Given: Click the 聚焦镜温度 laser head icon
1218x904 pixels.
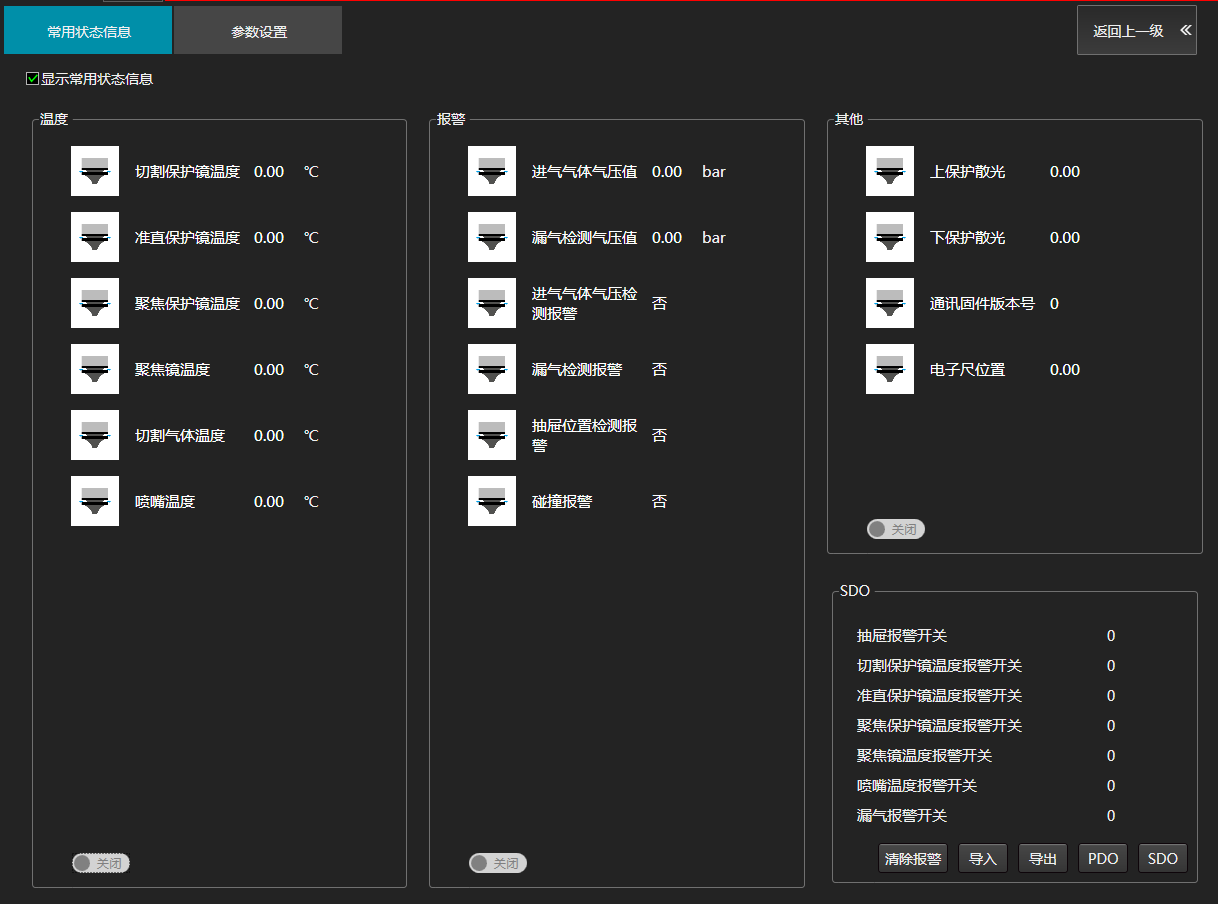Looking at the screenshot, I should tap(95, 369).
